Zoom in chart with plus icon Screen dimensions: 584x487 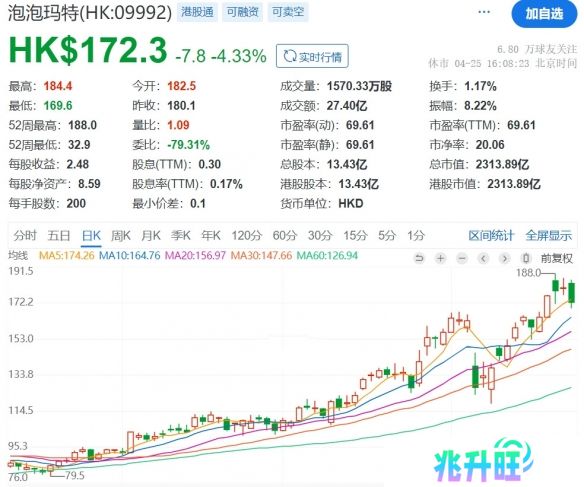coord(441,258)
